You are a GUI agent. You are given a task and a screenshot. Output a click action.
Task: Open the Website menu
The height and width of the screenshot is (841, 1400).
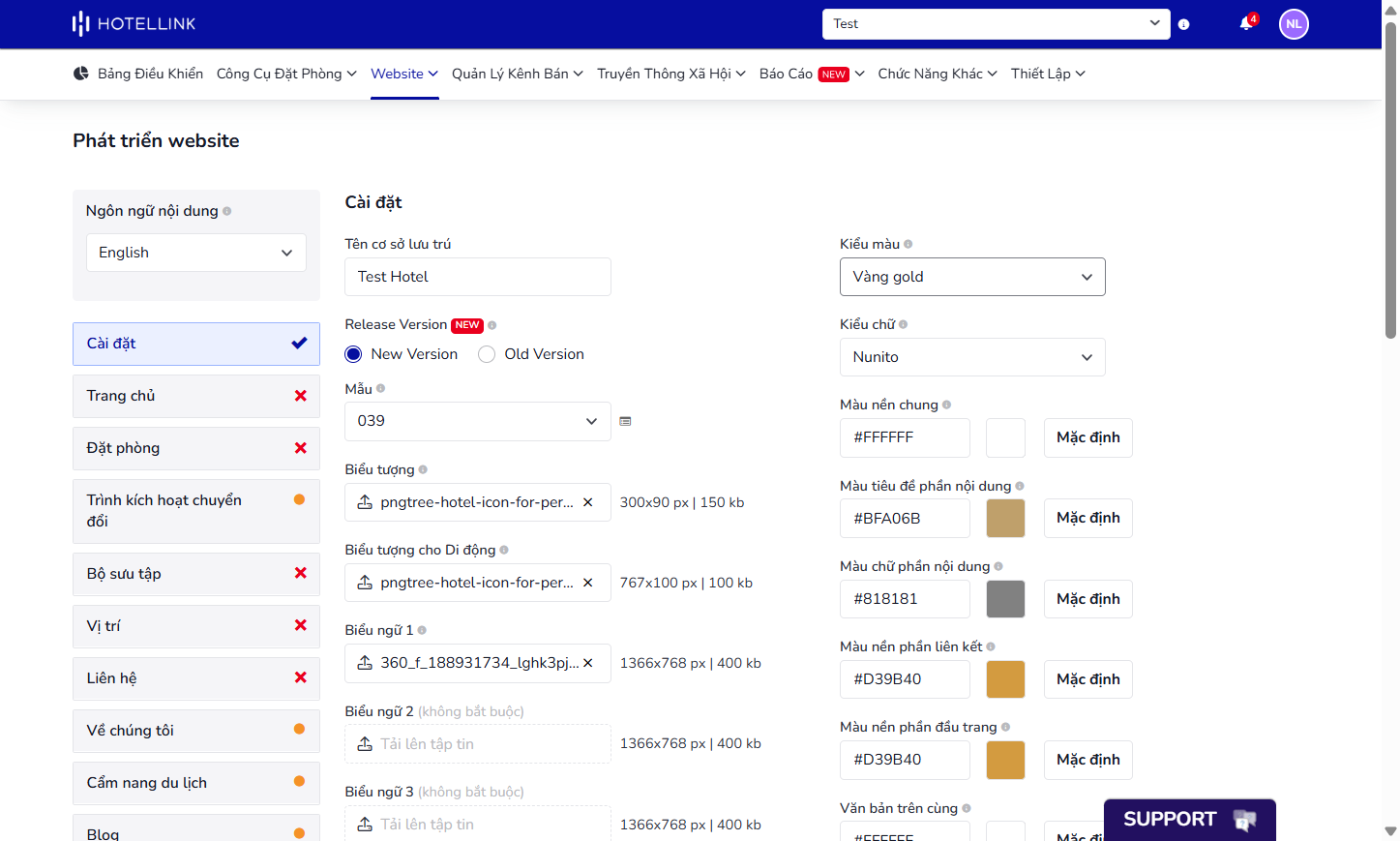tap(404, 74)
